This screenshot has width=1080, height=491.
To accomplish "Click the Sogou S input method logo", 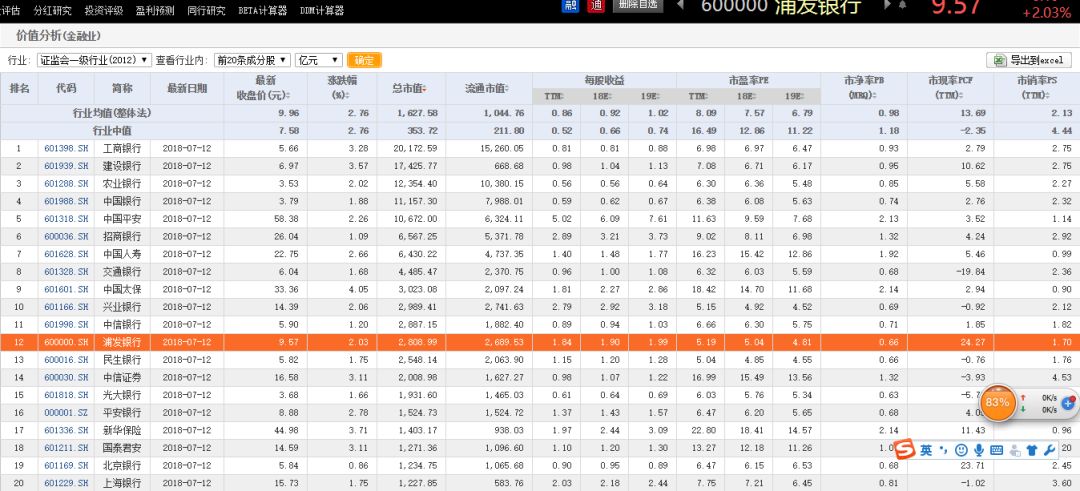I will point(904,450).
